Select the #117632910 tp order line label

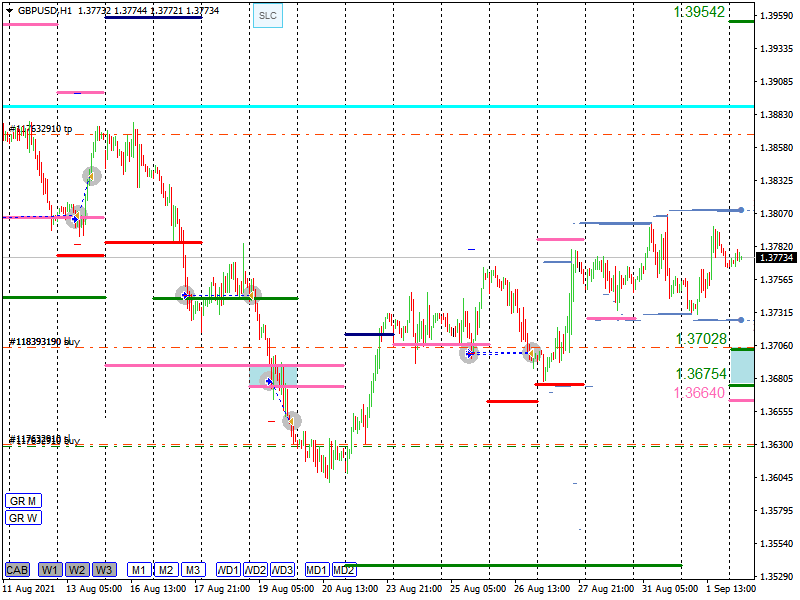click(40, 129)
